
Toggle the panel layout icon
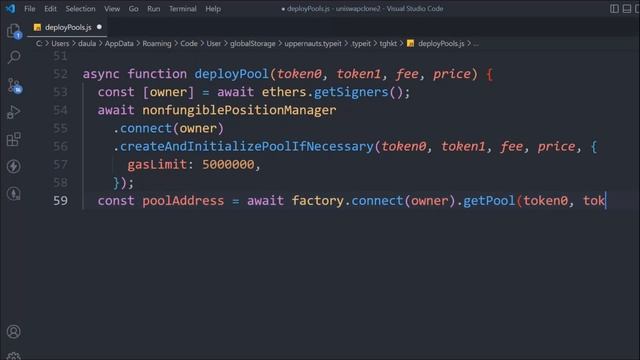tap(627, 9)
